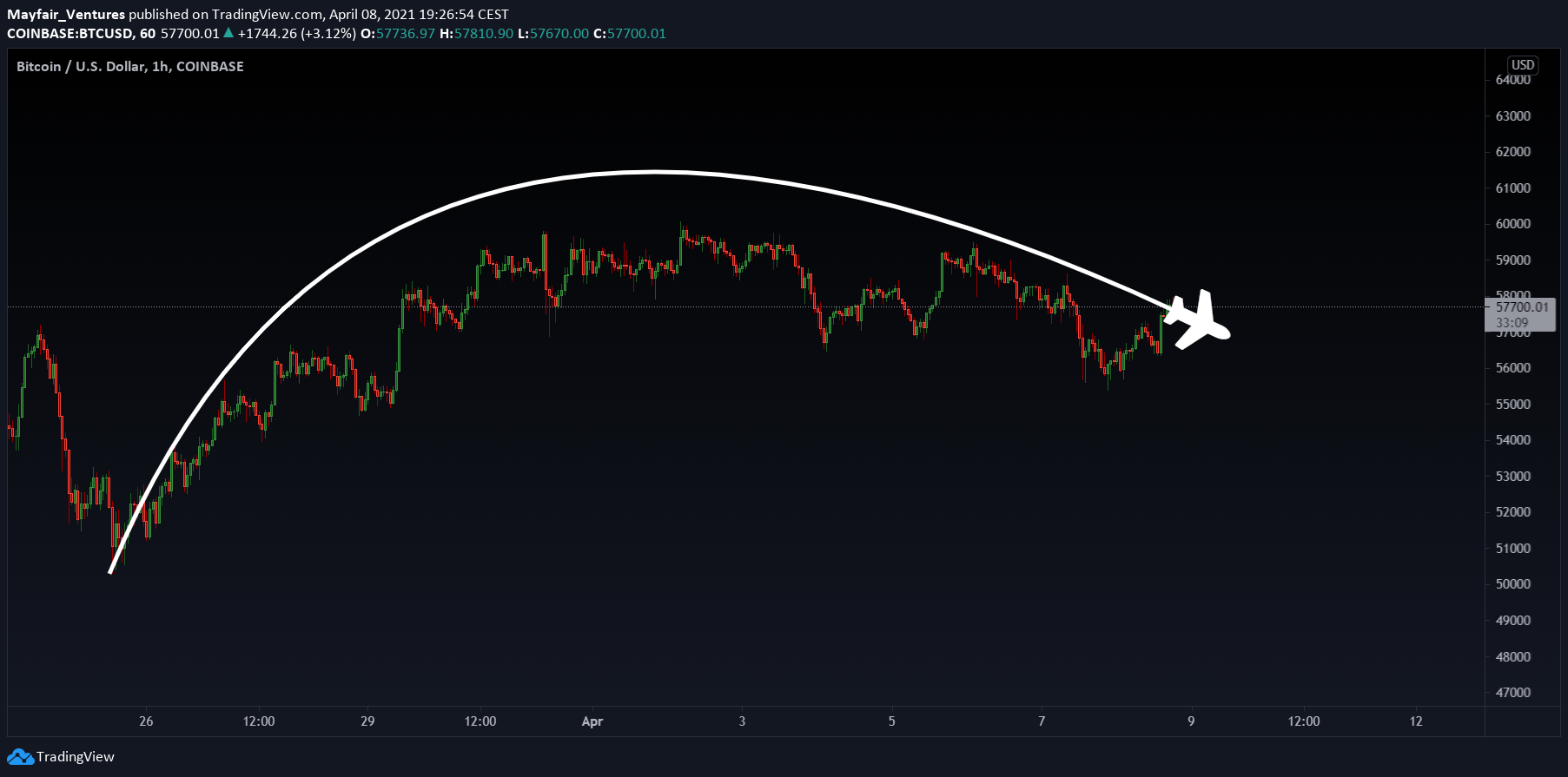The image size is (1568, 777).
Task: Click the 33:09 candle countdown timer
Action: tap(1512, 323)
